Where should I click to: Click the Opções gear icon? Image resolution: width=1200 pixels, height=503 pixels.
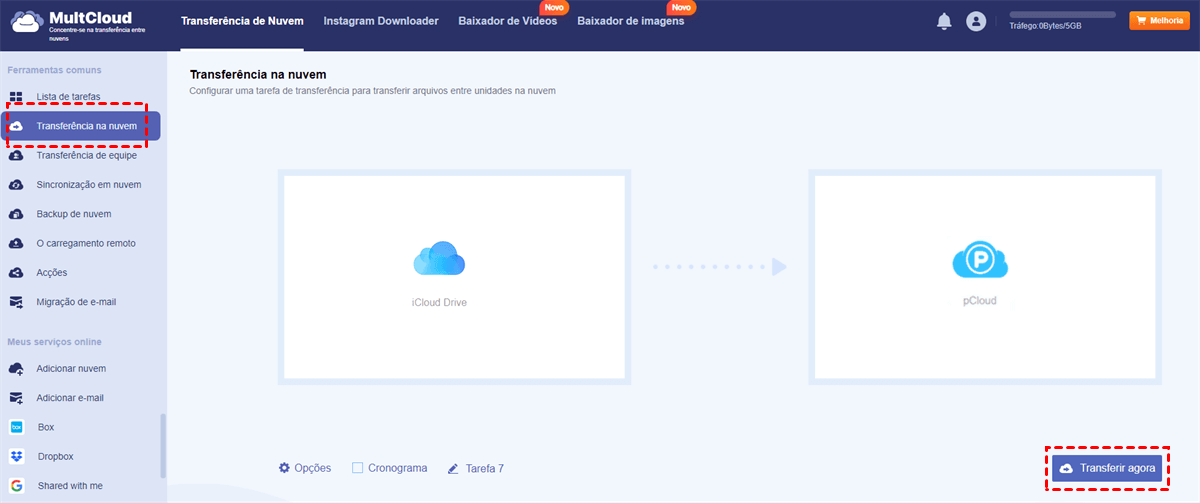point(284,468)
